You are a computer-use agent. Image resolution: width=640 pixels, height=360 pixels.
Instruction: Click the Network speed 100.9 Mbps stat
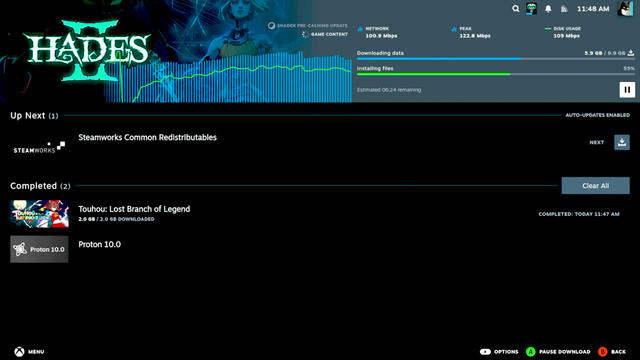coord(378,32)
